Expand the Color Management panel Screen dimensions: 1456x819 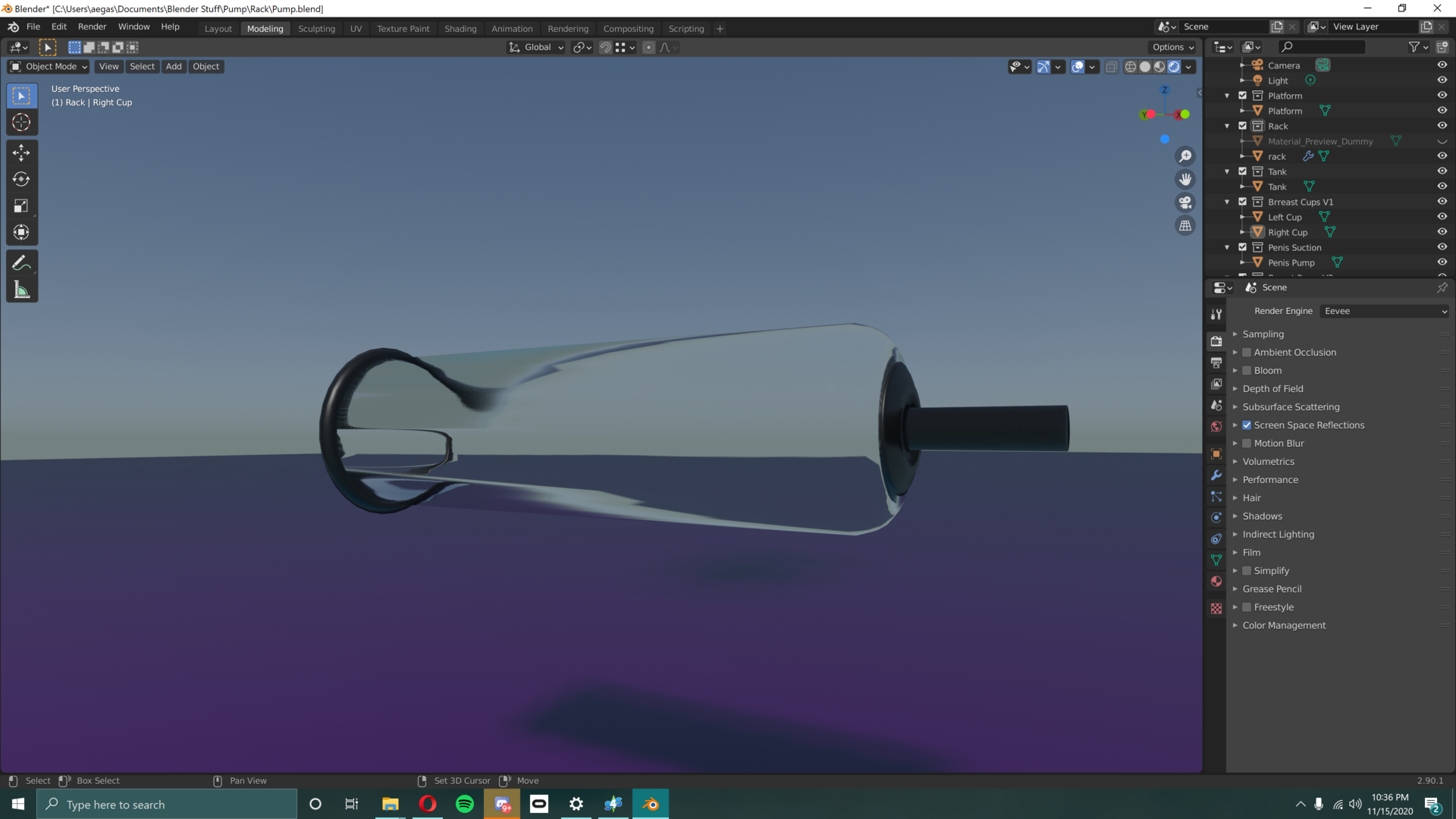1284,626
